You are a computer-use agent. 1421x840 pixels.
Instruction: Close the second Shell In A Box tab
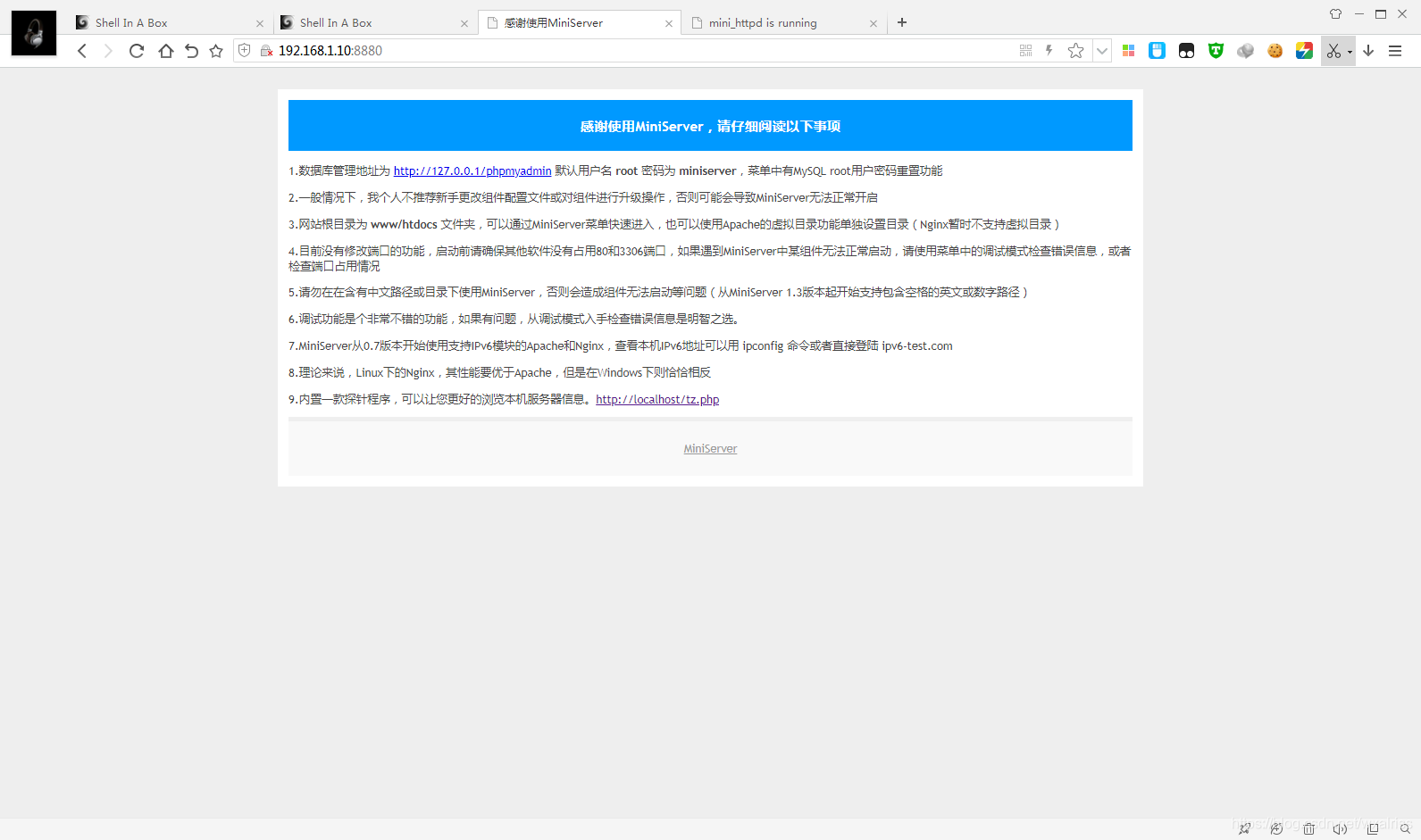(x=464, y=24)
